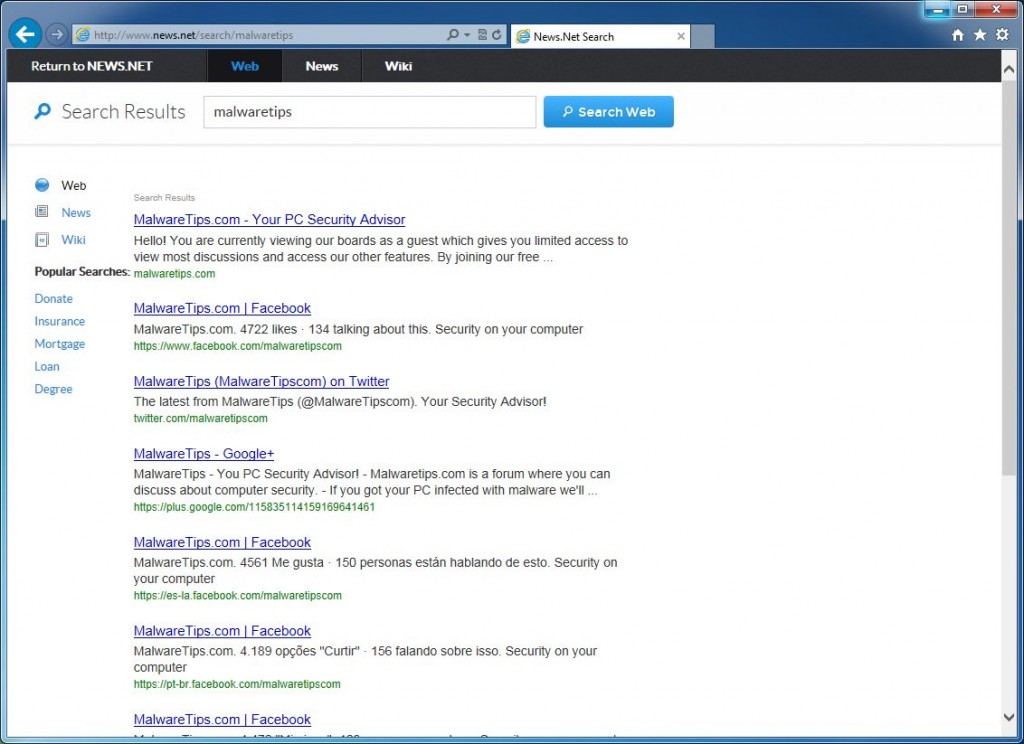Click the browser Forward arrow button
The height and width of the screenshot is (744, 1024).
click(57, 34)
